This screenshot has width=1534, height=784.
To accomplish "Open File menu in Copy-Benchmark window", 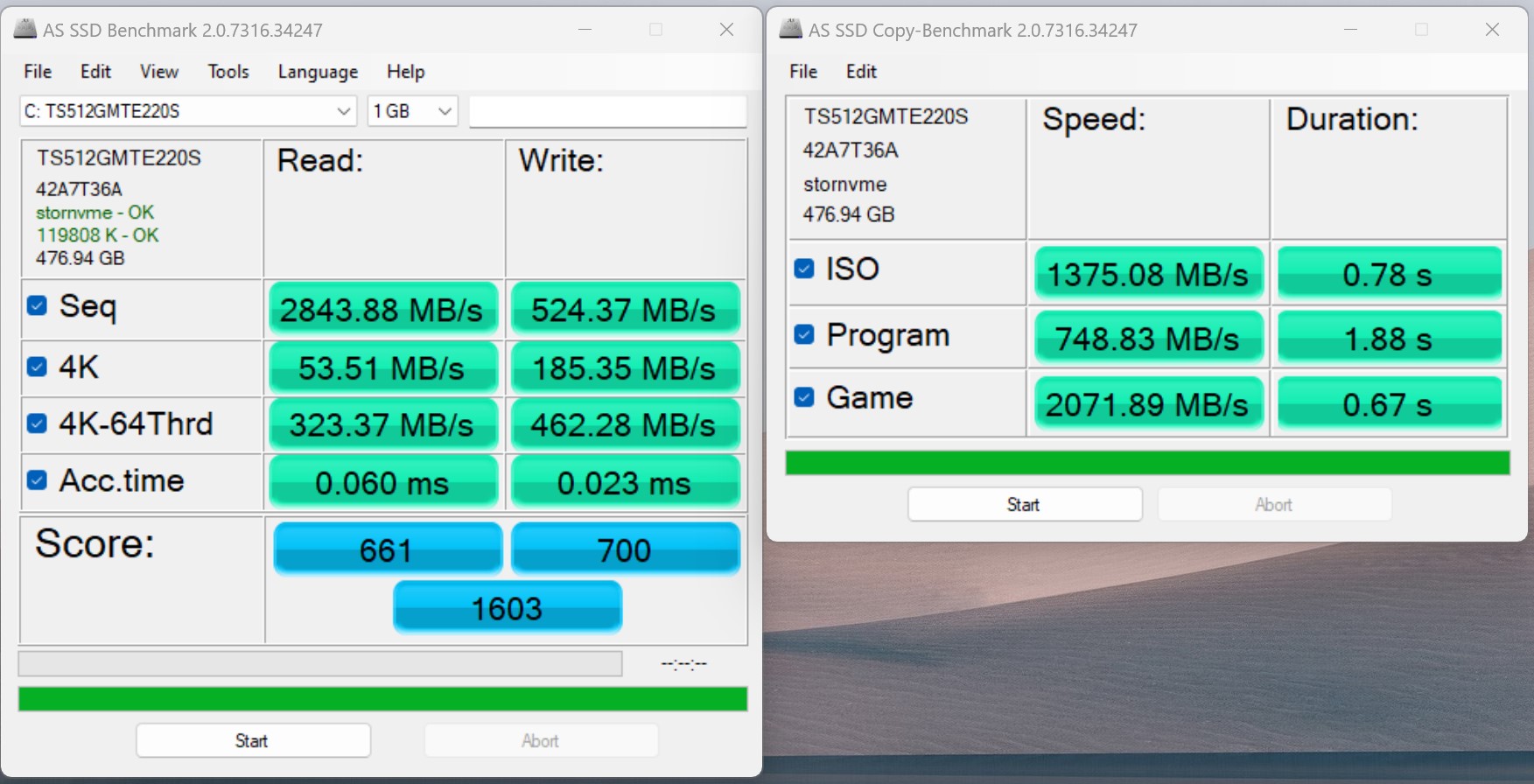I will point(803,72).
